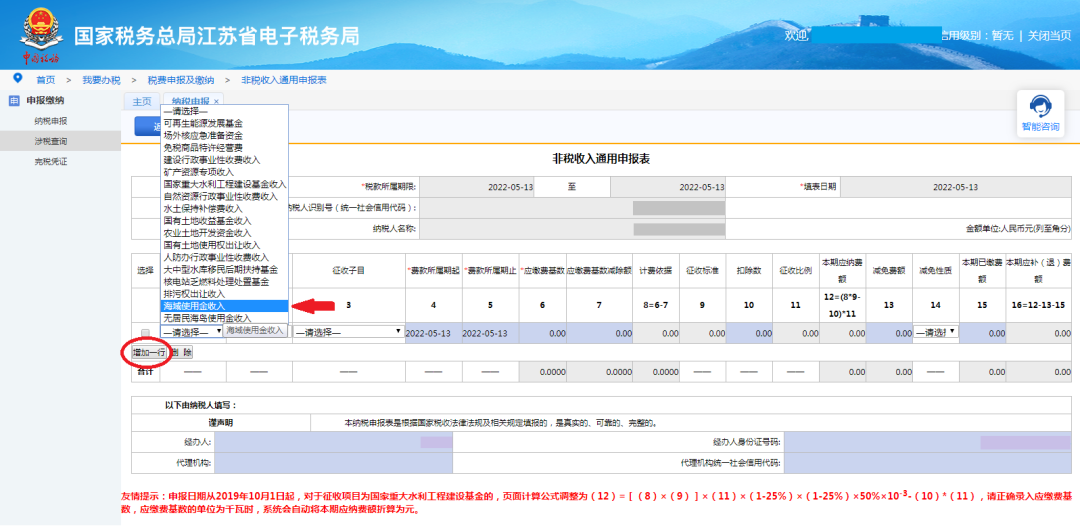Click the 经办人身份证号码 field

pyautogui.click(x=927, y=442)
